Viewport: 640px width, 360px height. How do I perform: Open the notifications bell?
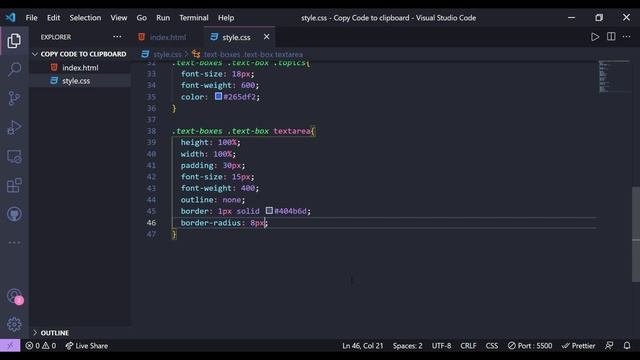pos(627,346)
